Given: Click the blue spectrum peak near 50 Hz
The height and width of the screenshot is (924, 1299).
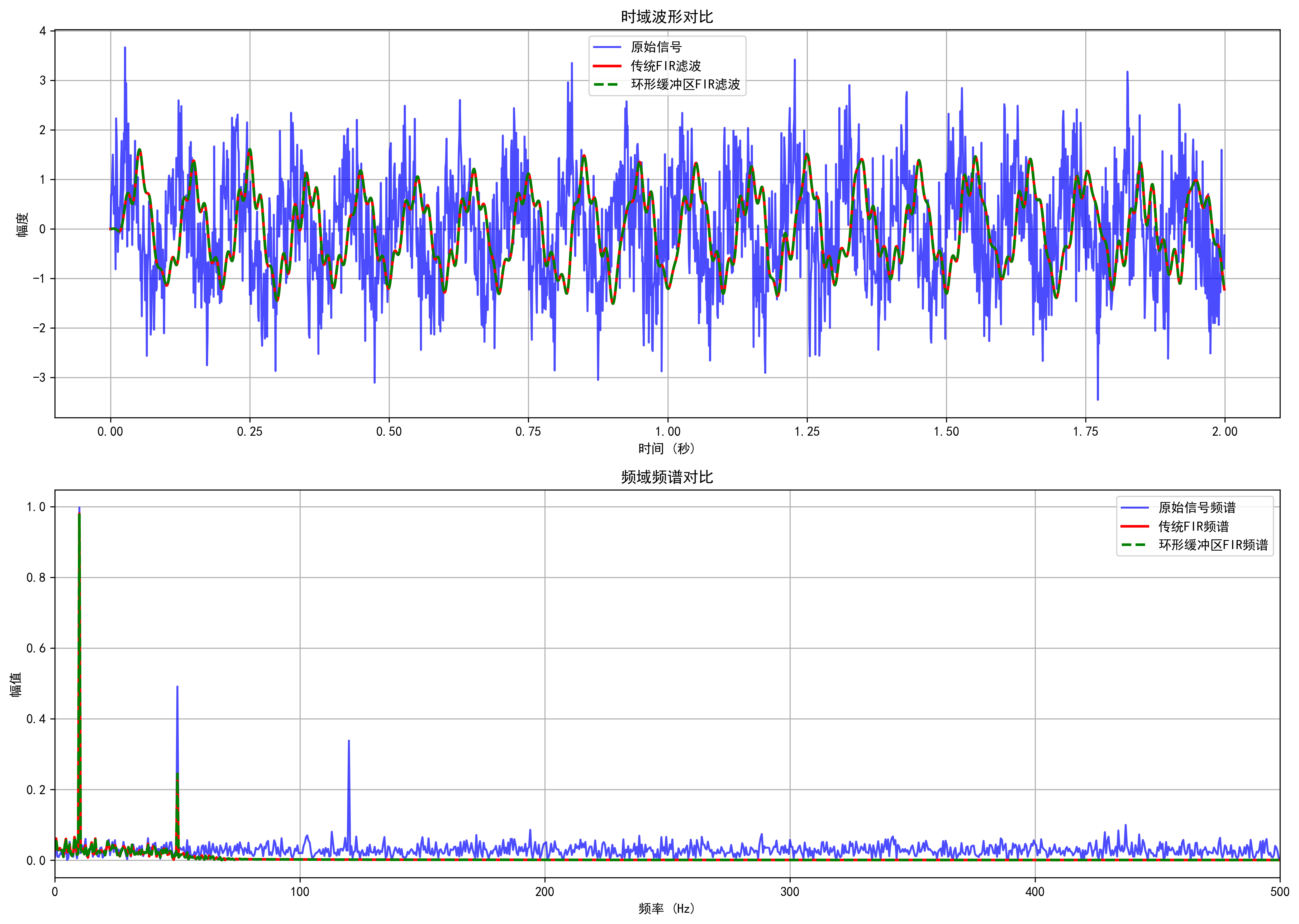Looking at the screenshot, I should [x=178, y=687].
